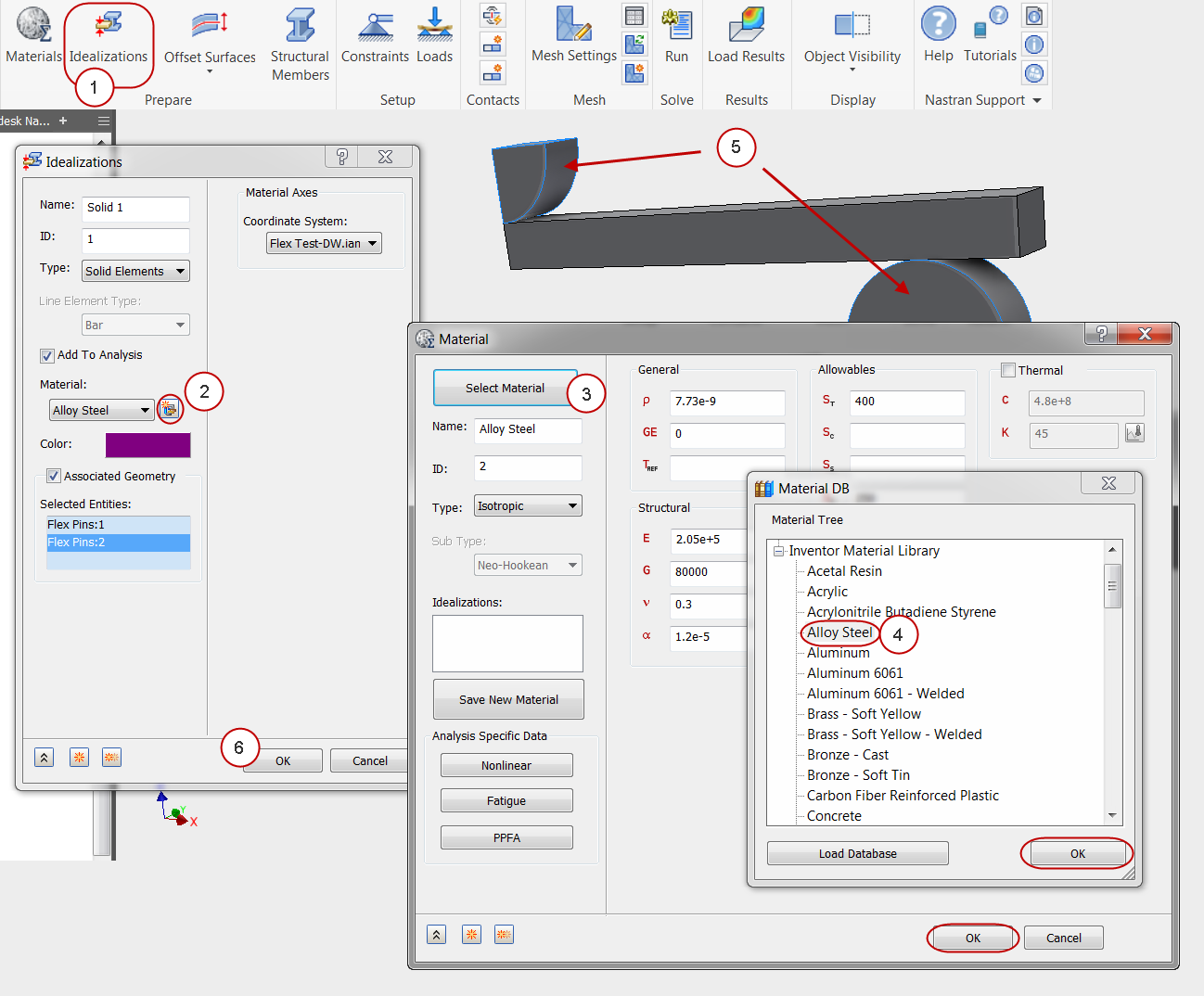Click OK in the Material DB dialog
The height and width of the screenshot is (996, 1204).
(x=1077, y=853)
